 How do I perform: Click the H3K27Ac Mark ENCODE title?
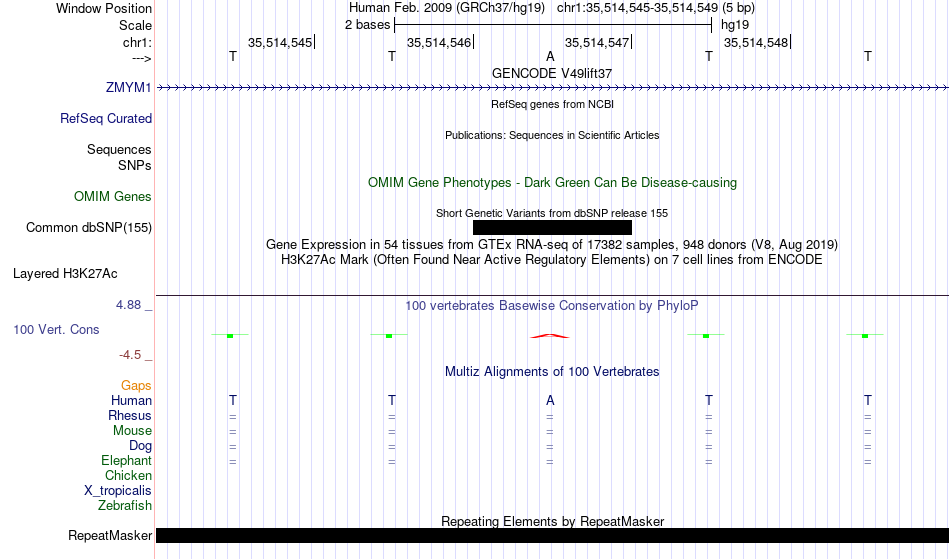[x=552, y=260]
